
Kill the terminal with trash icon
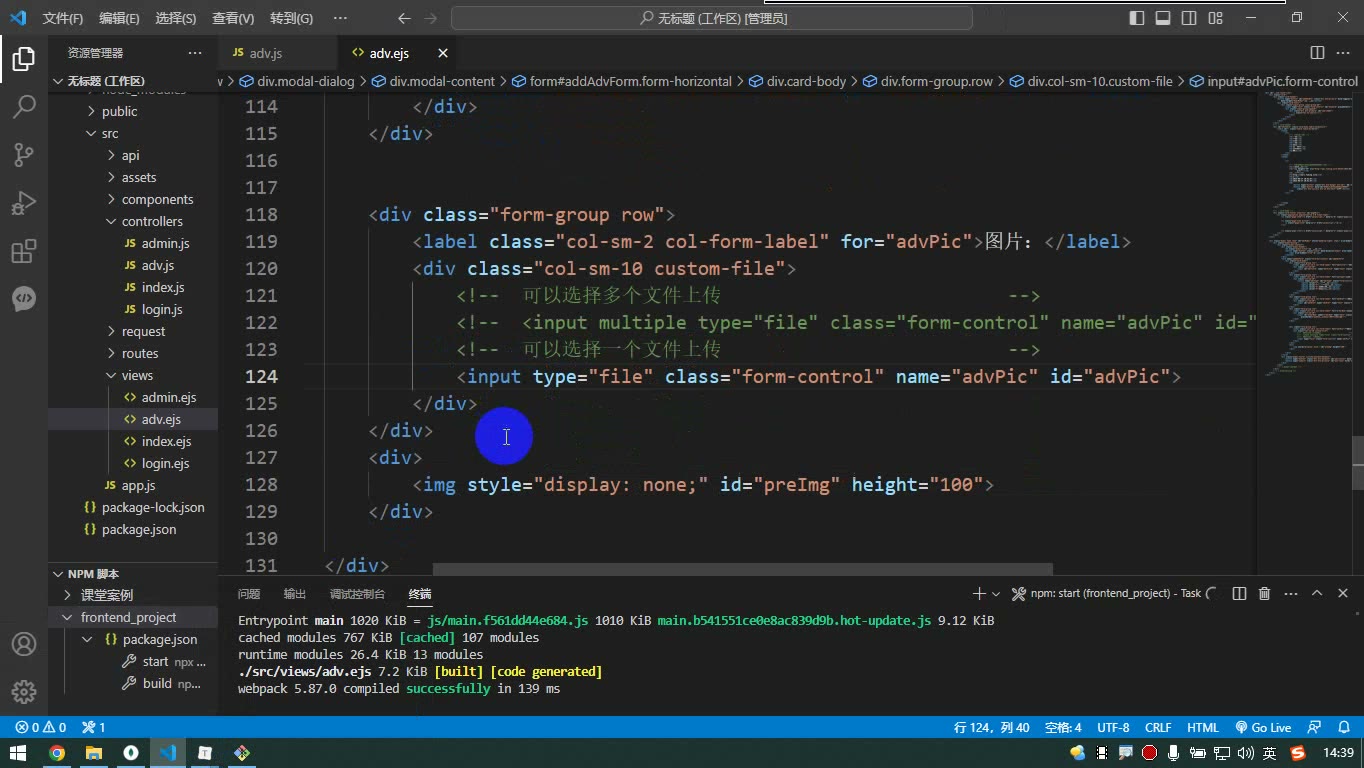point(1264,594)
